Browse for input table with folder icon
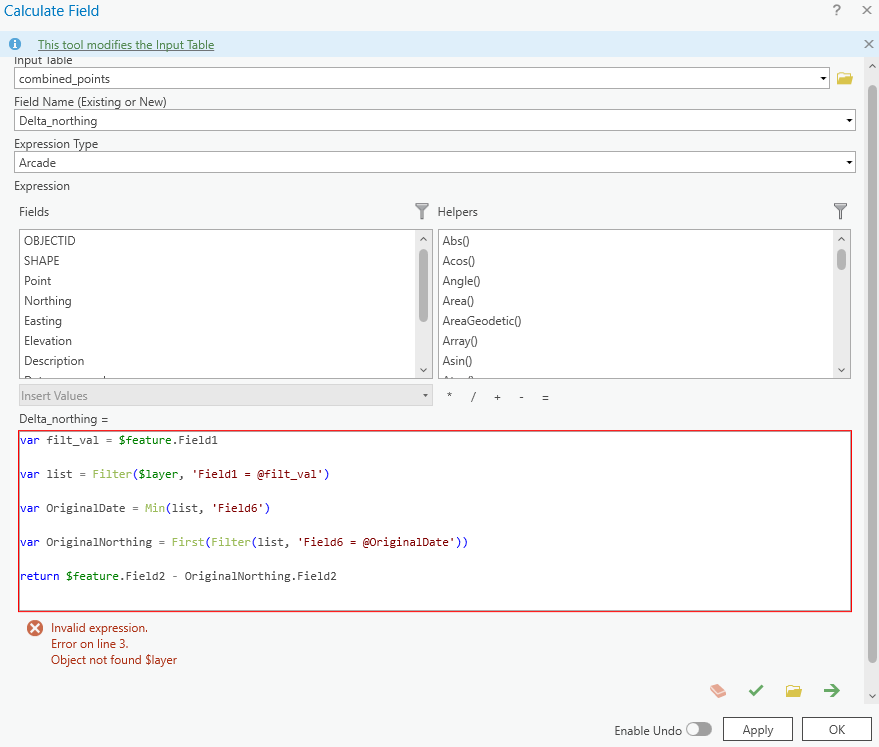Screen dimensions: 879x747 coord(845,78)
